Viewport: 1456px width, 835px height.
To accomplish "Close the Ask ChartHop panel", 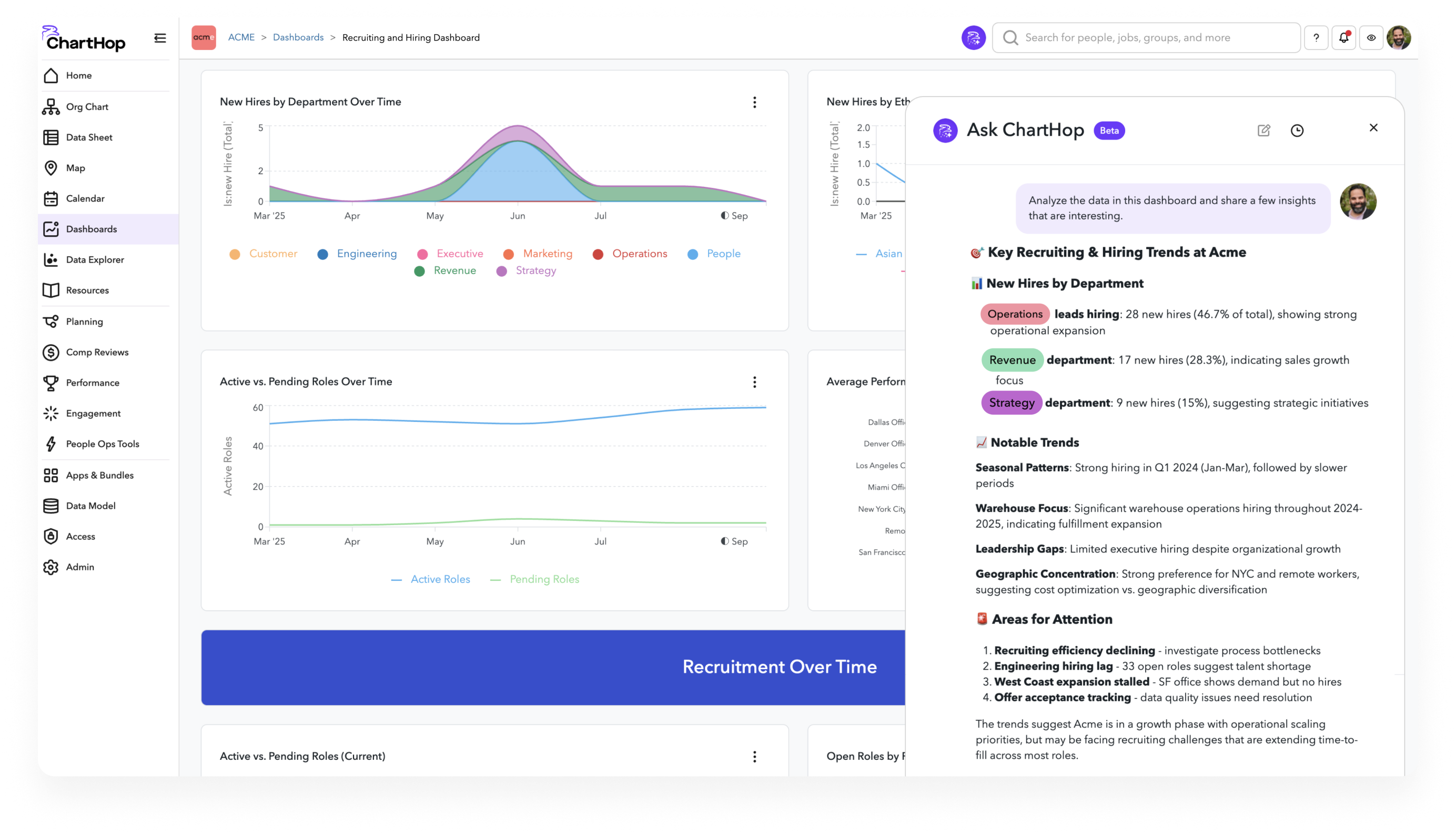I will click(1373, 128).
